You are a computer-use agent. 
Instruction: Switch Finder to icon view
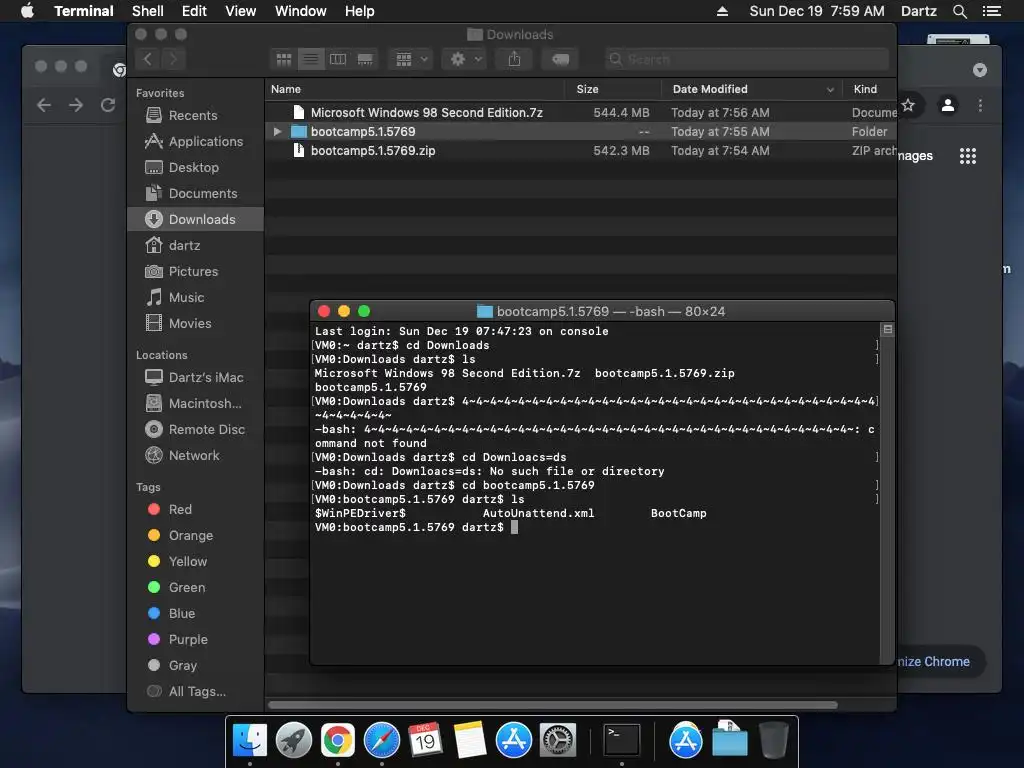tap(283, 59)
